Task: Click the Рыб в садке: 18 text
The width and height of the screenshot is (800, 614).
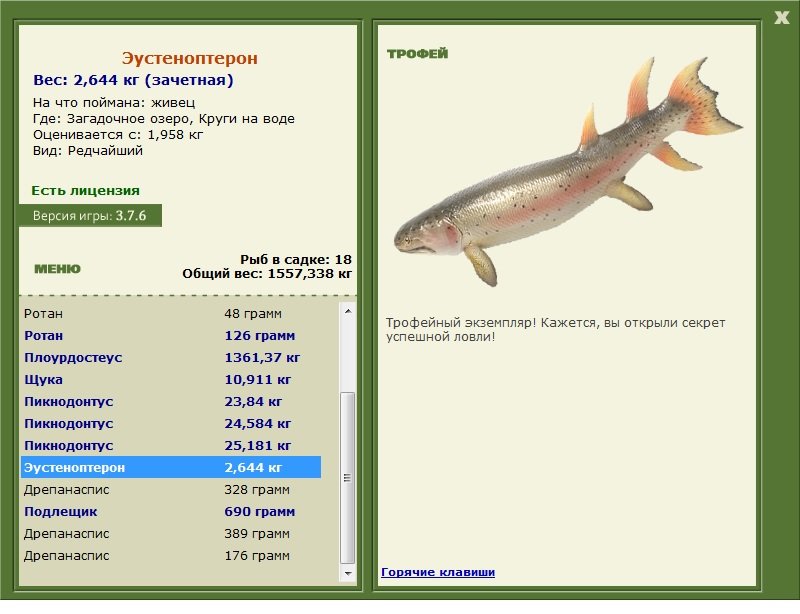Action: click(x=296, y=259)
